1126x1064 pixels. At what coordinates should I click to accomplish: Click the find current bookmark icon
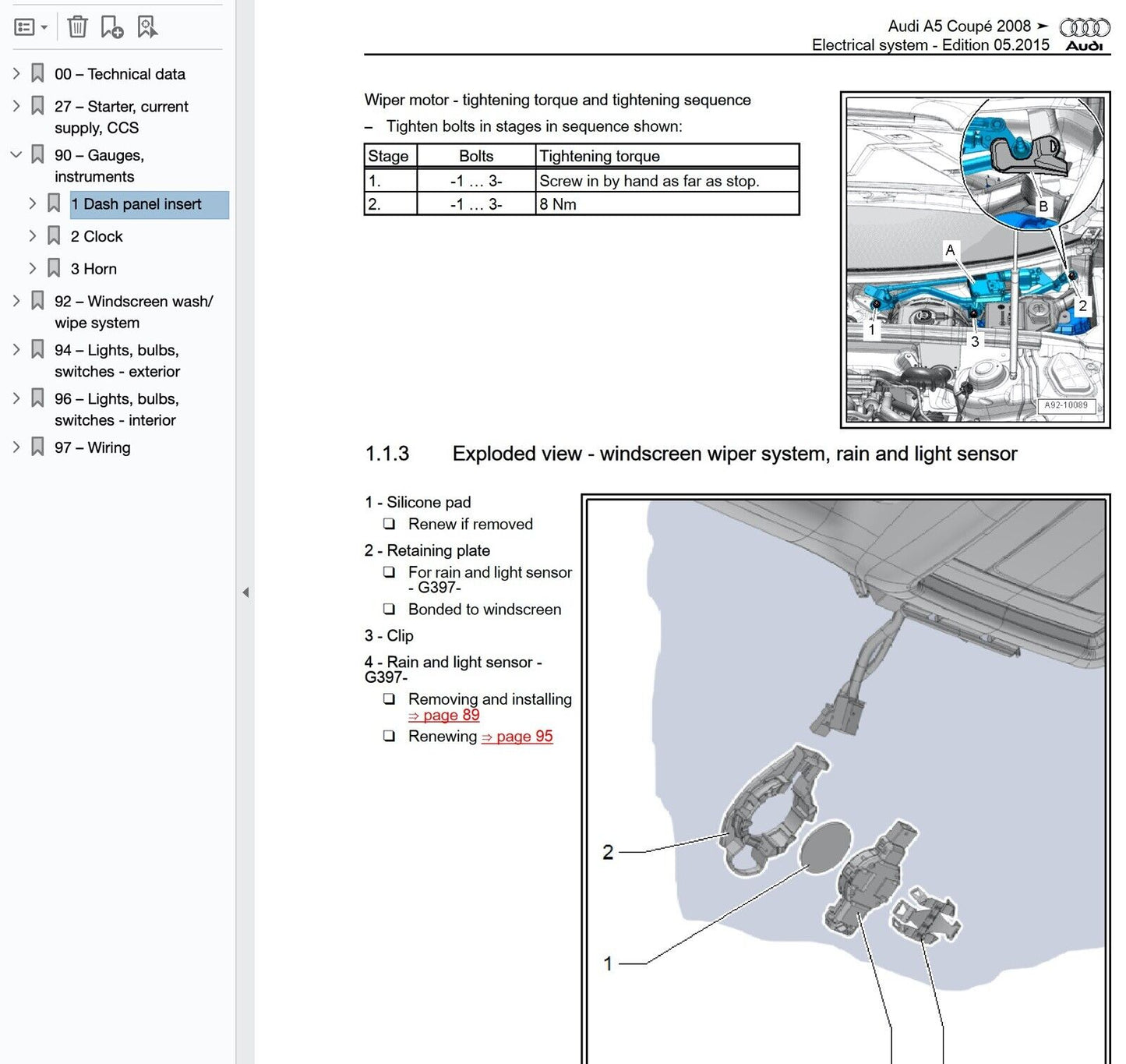(146, 27)
